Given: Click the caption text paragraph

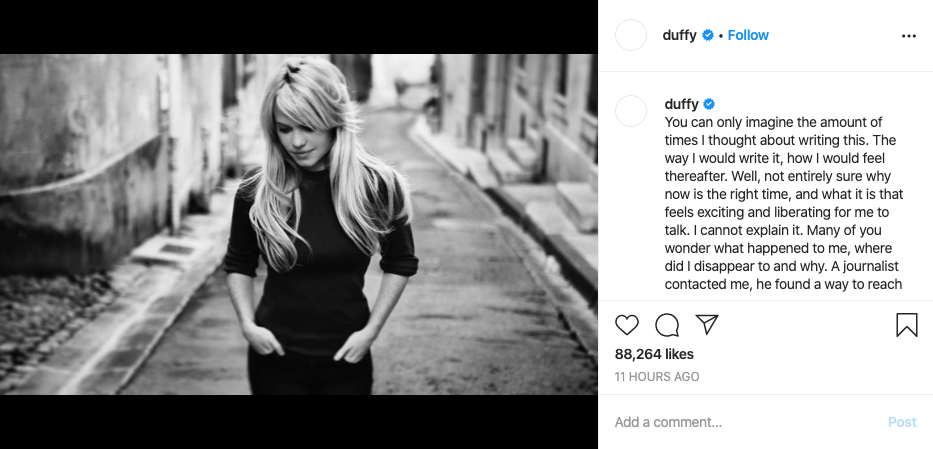Looking at the screenshot, I should [x=784, y=203].
